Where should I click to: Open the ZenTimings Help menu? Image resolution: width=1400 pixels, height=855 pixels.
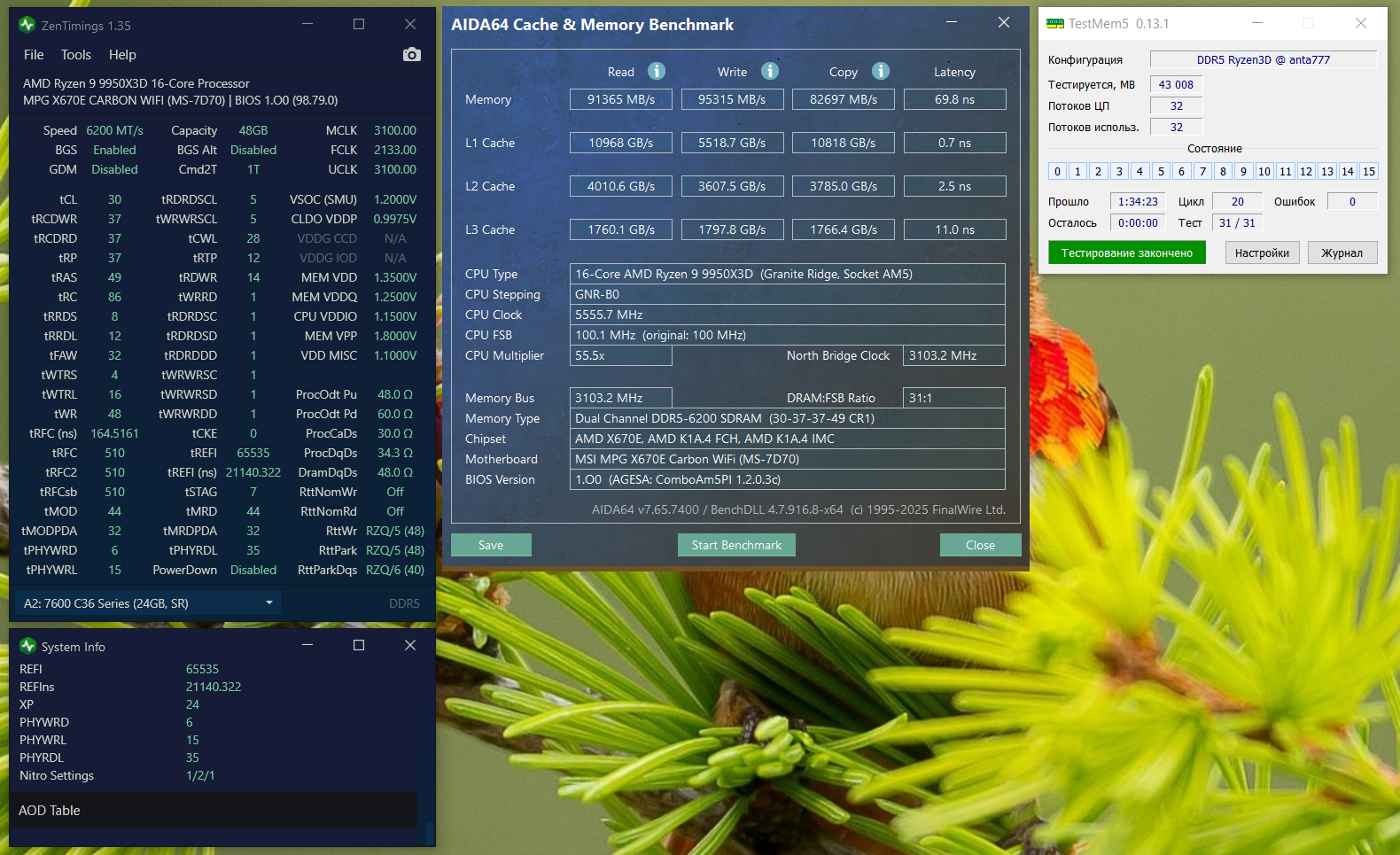point(122,55)
